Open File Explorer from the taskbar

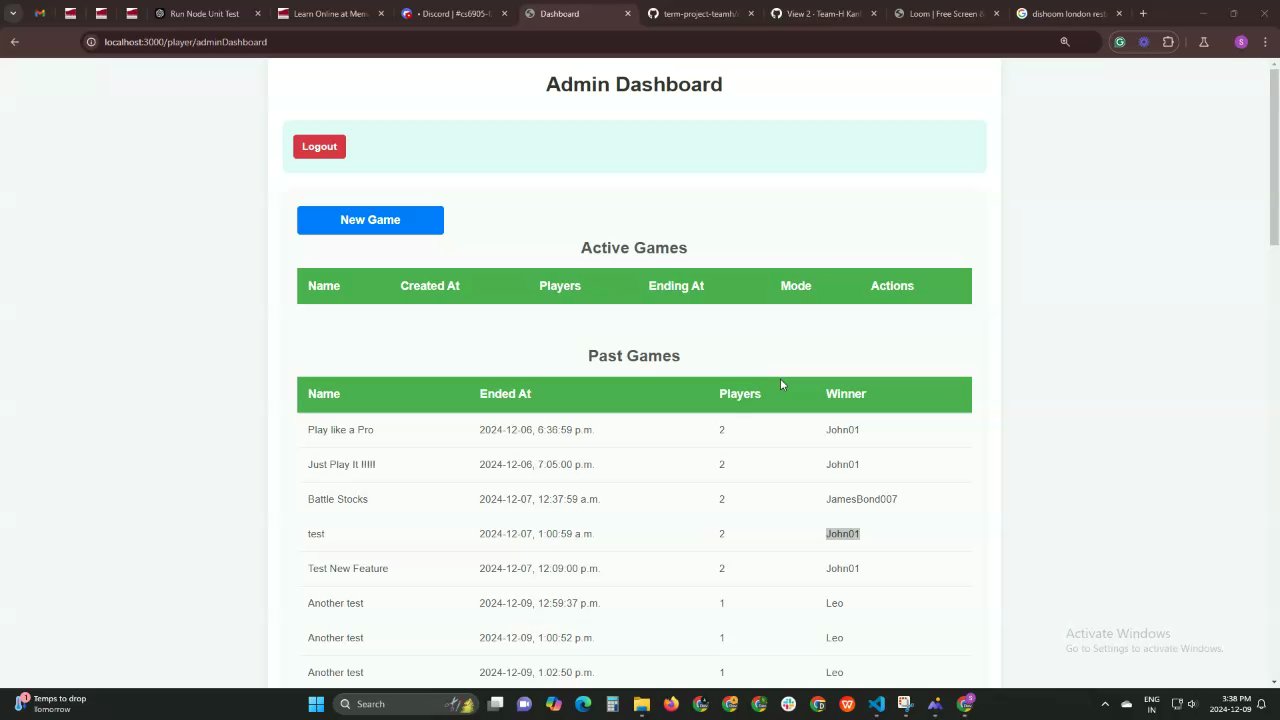642,704
